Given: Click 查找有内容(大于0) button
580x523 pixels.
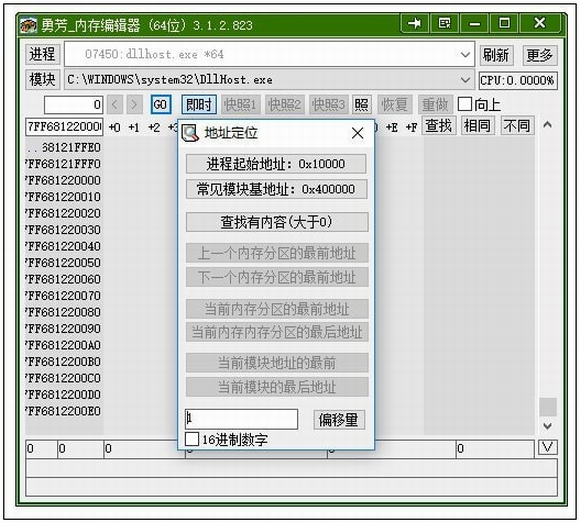Looking at the screenshot, I should (277, 222).
